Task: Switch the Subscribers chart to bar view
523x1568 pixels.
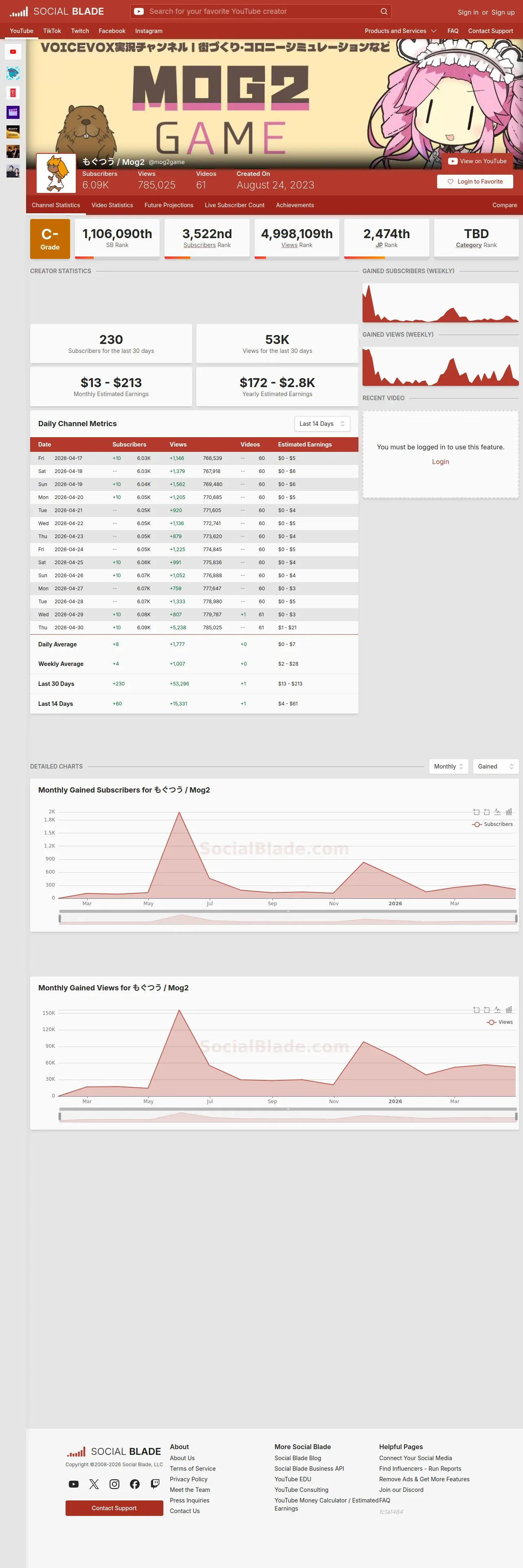Action: (x=509, y=812)
